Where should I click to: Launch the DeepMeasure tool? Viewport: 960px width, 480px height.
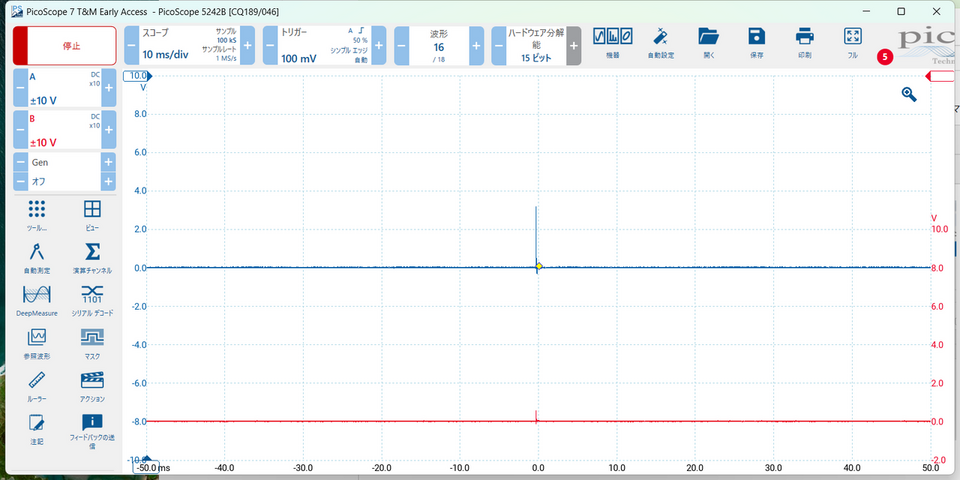coord(37,299)
